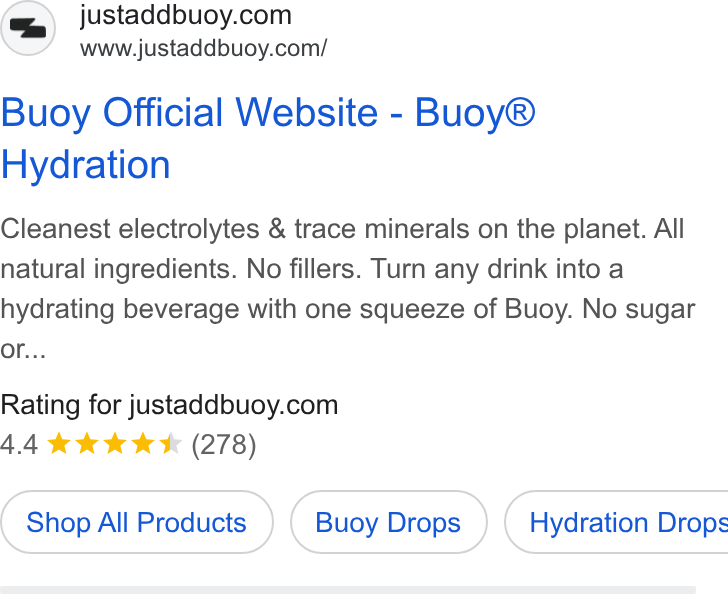Screen dimensions: 728x594
Task: Select the Hydration Drops chip
Action: pos(617,522)
